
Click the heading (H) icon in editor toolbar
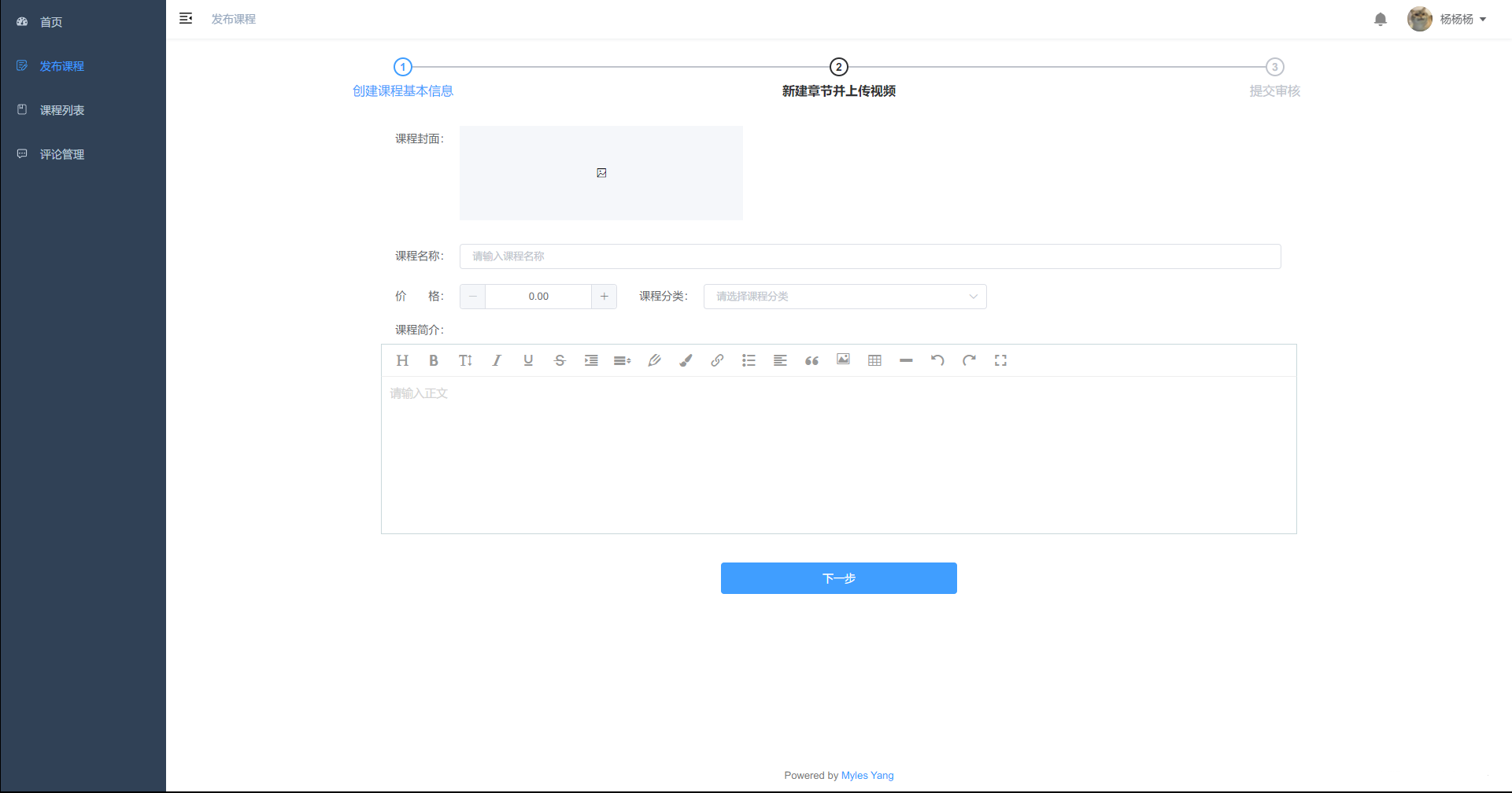point(402,360)
